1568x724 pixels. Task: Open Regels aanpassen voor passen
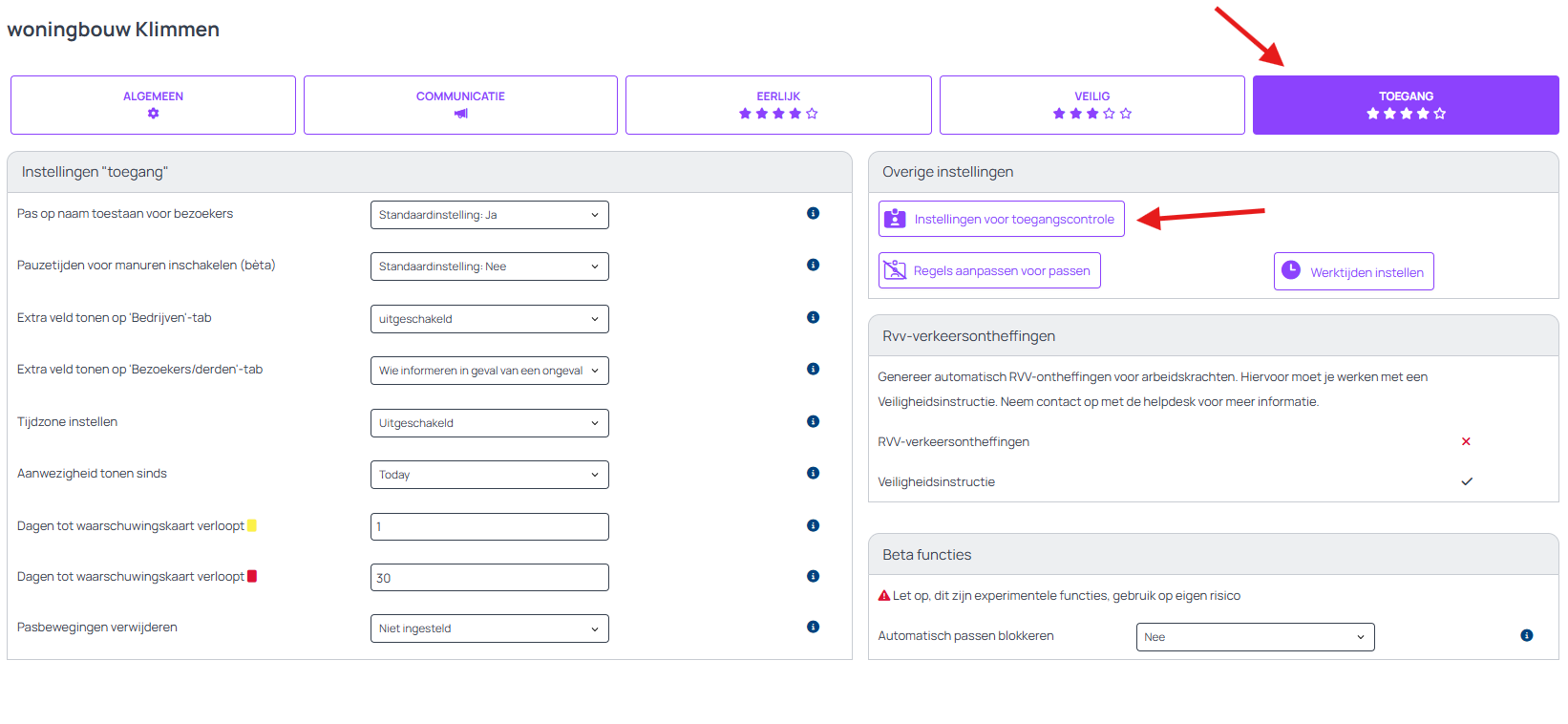(x=989, y=270)
